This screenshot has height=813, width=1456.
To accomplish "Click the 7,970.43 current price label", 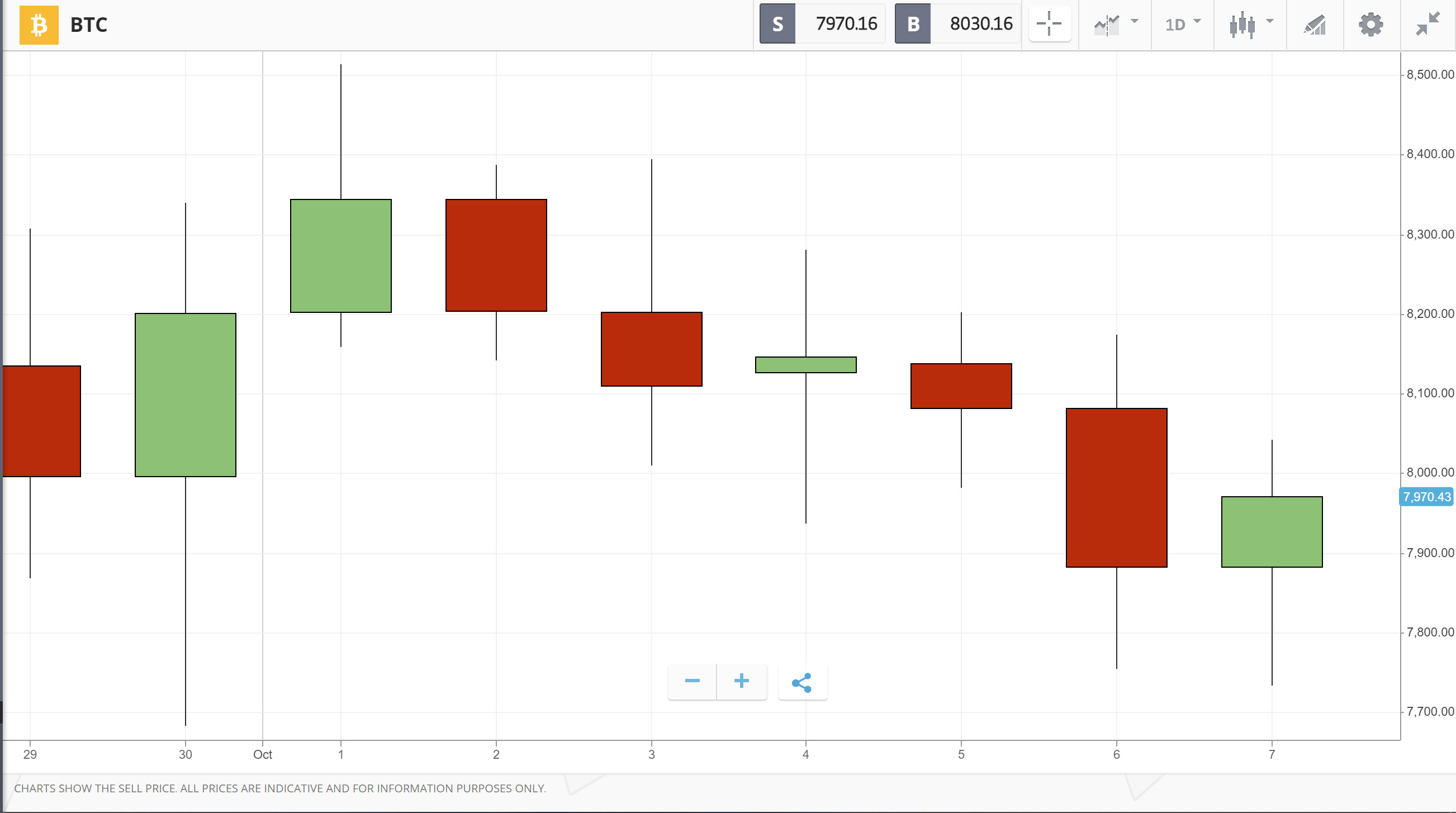I will (1426, 497).
